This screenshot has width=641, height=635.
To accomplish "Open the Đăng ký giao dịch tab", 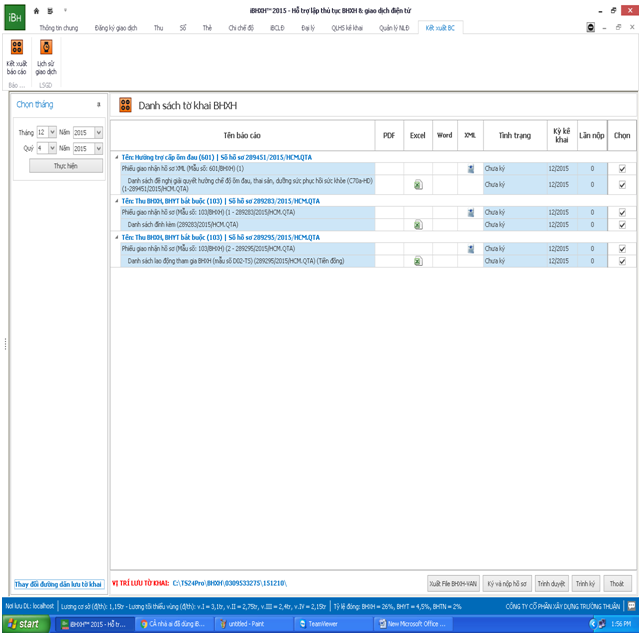I will tap(118, 28).
